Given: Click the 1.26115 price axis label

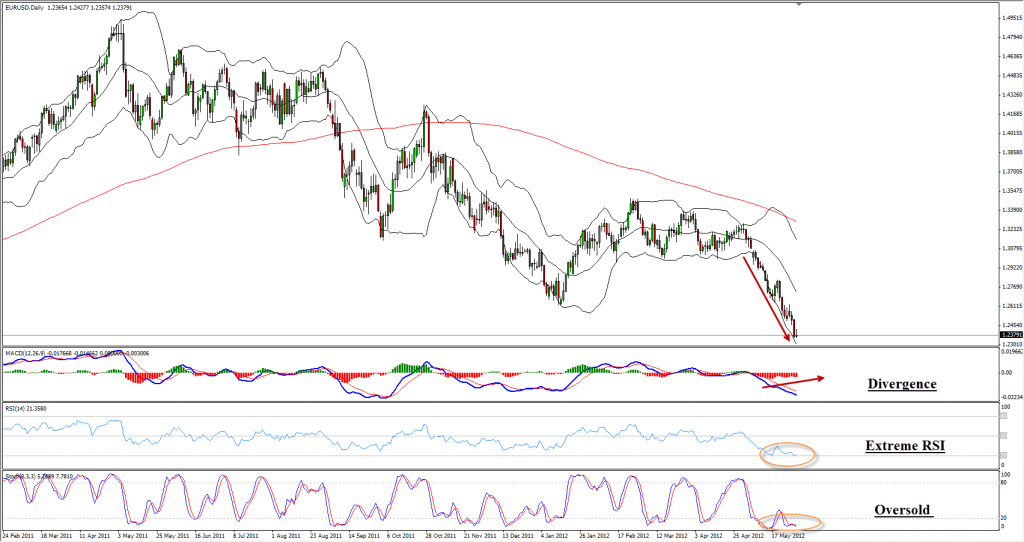Looking at the screenshot, I should pyautogui.click(x=1012, y=306).
